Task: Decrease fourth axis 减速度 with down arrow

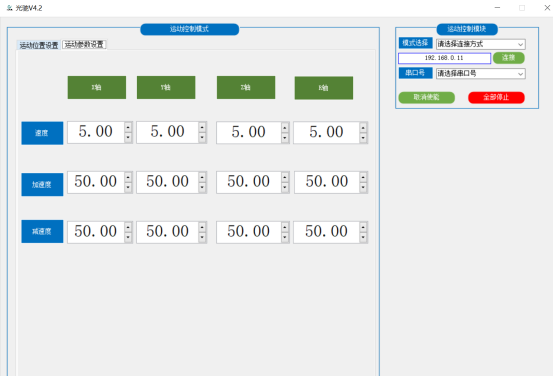Action: click(x=363, y=237)
